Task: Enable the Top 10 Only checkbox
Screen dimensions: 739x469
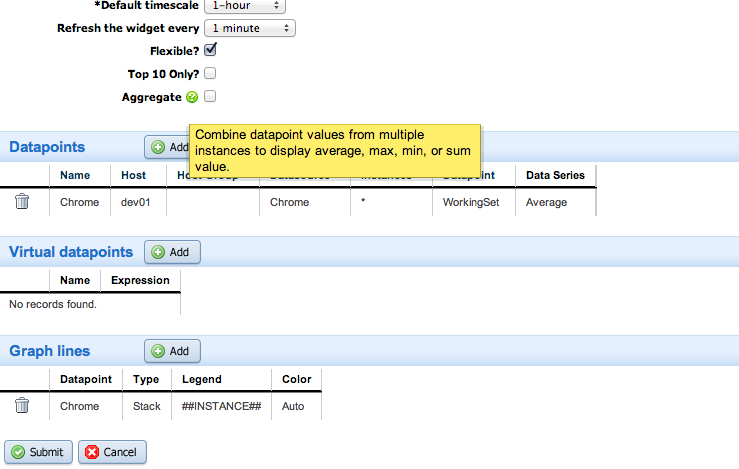Action: coord(210,73)
